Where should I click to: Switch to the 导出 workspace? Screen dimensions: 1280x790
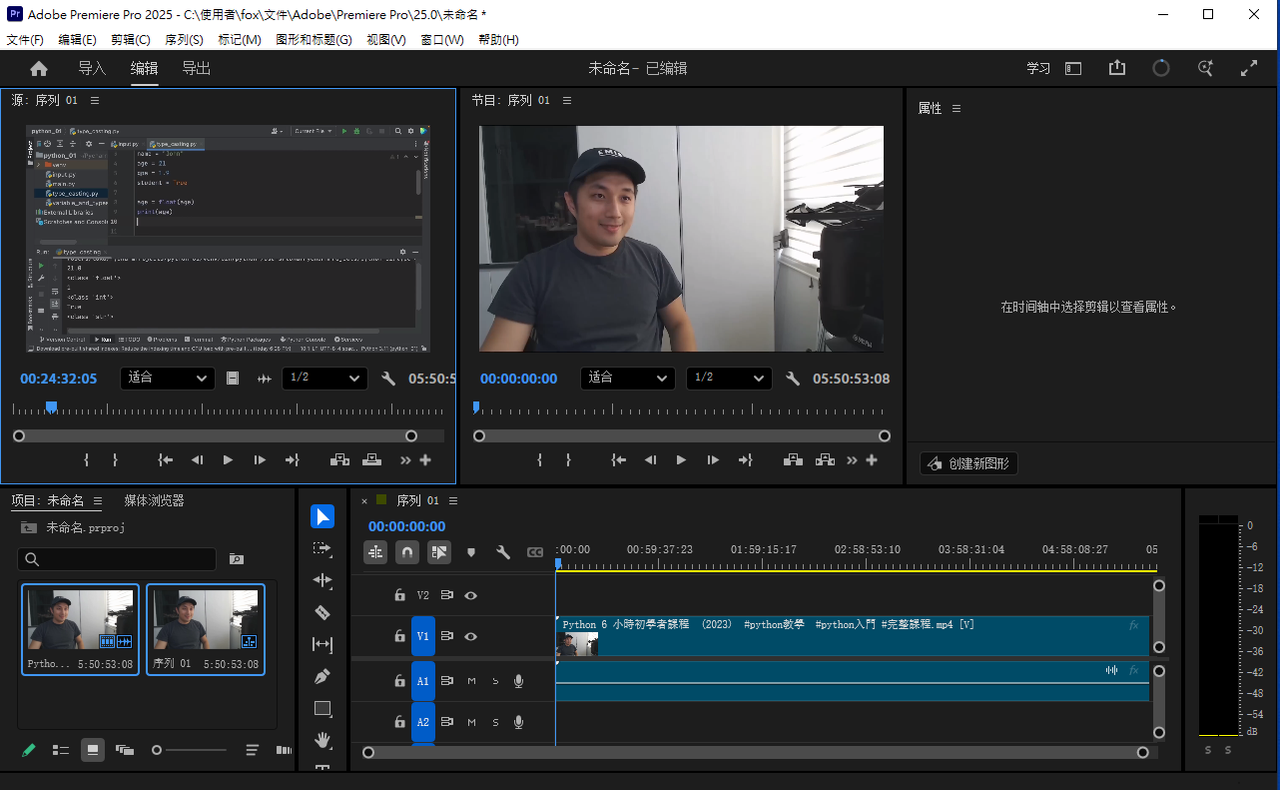(x=196, y=69)
